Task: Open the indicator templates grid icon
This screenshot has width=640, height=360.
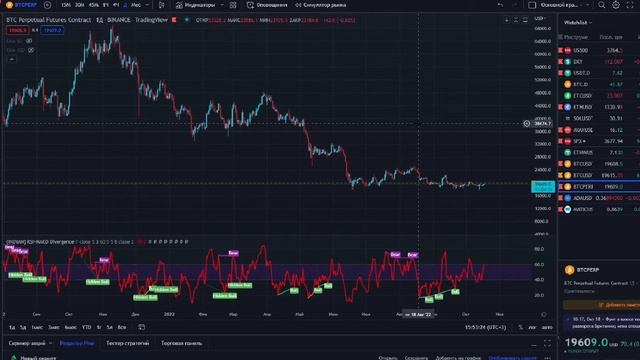Action: tap(233, 5)
